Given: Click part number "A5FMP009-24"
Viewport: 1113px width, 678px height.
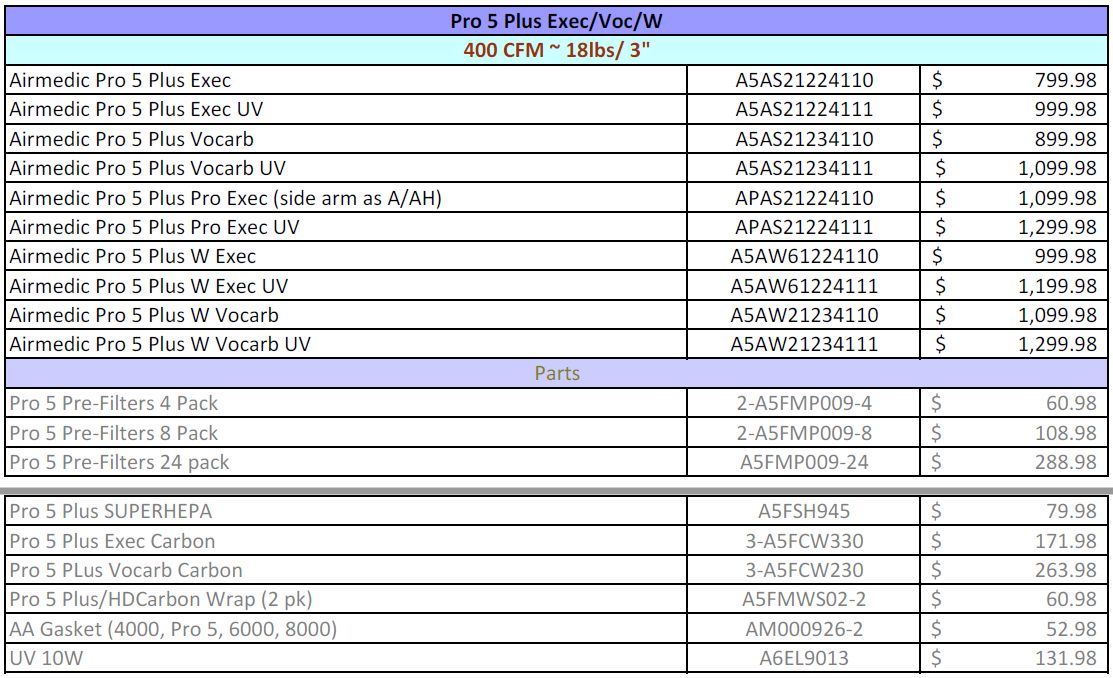Looking at the screenshot, I should coord(804,462).
